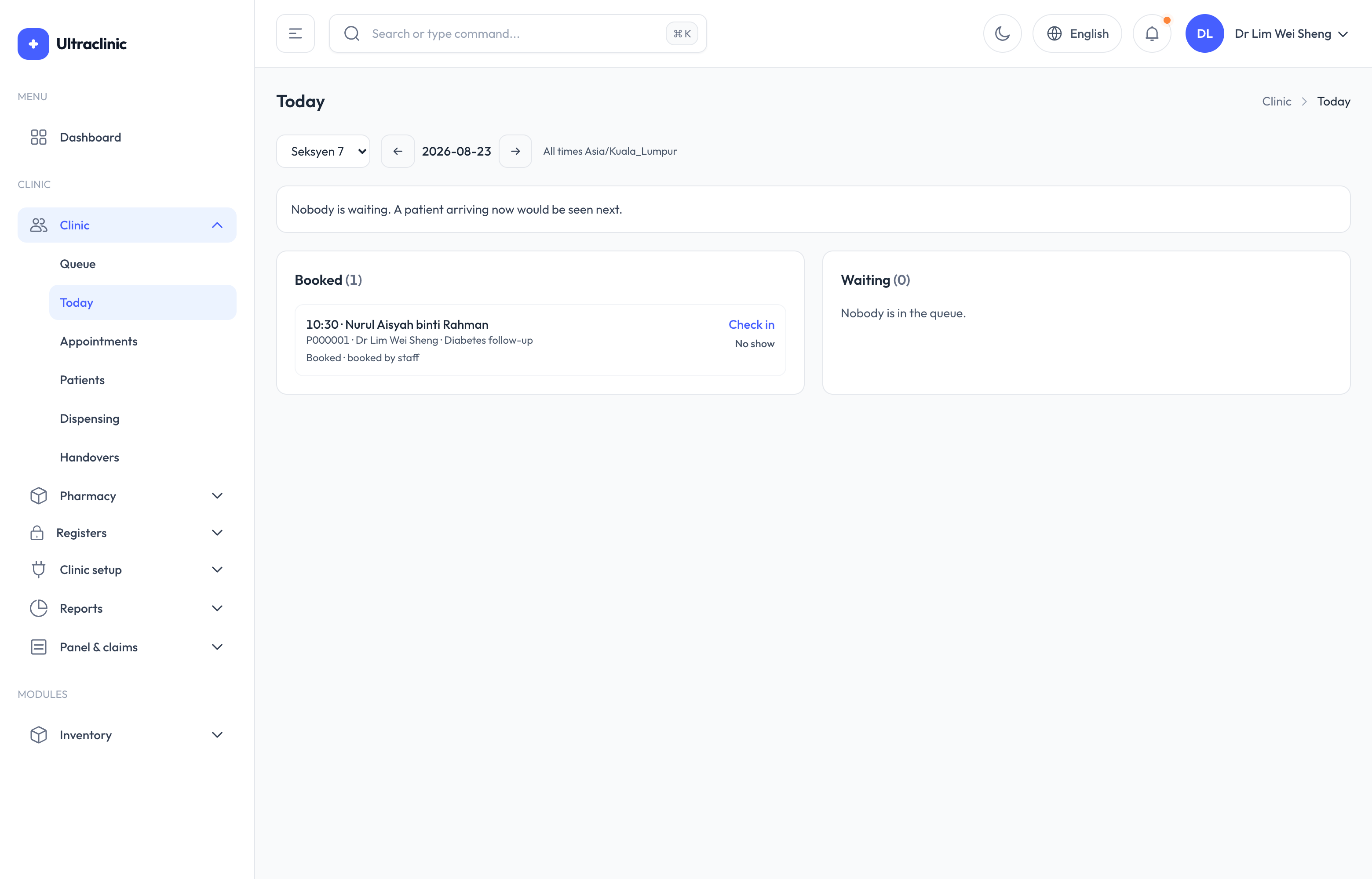1372x879 pixels.
Task: Click the Clinic people icon
Action: point(38,225)
